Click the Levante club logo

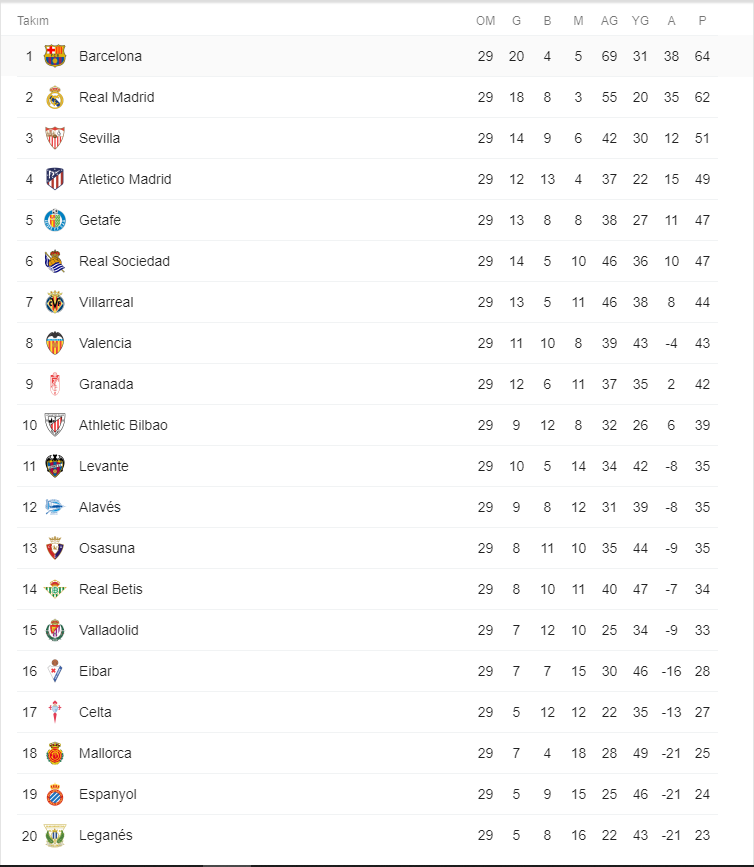coord(55,466)
